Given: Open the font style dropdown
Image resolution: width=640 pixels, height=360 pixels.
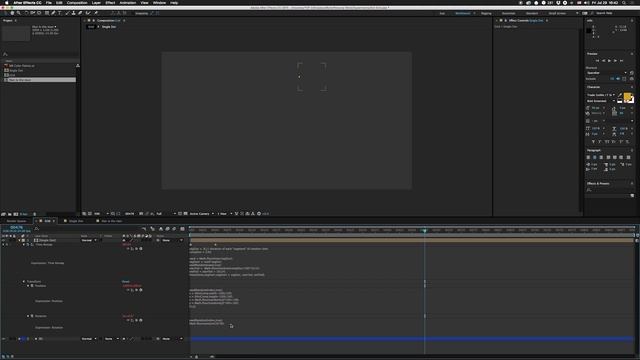Looking at the screenshot, I should tap(601, 101).
